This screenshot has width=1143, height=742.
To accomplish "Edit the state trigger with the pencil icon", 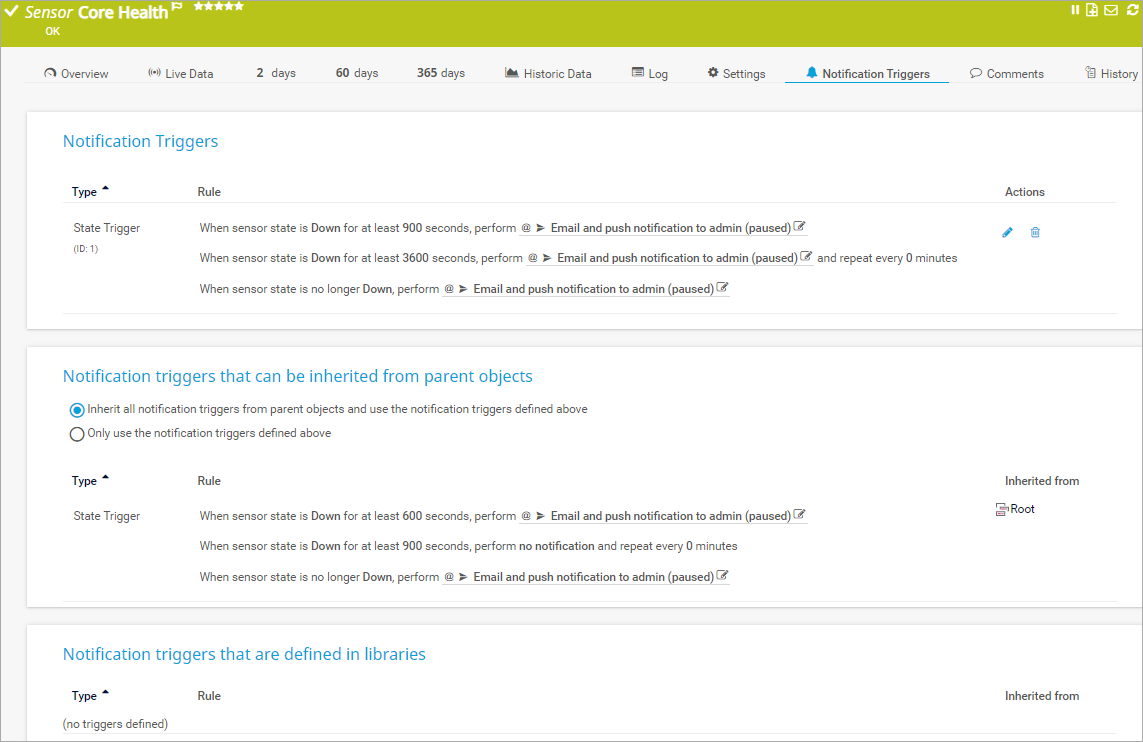I will 1007,233.
